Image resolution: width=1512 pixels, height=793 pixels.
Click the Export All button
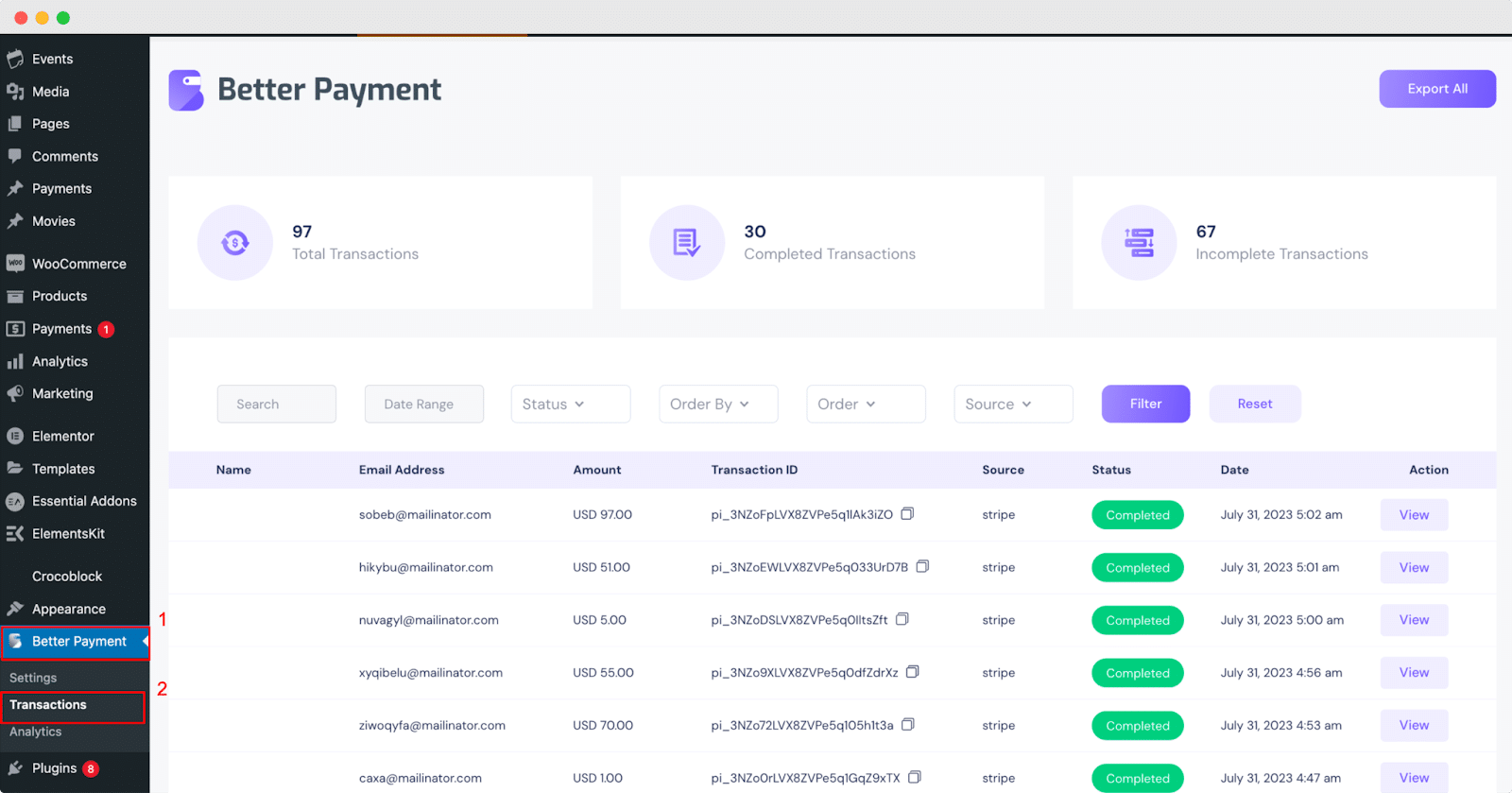tap(1437, 89)
